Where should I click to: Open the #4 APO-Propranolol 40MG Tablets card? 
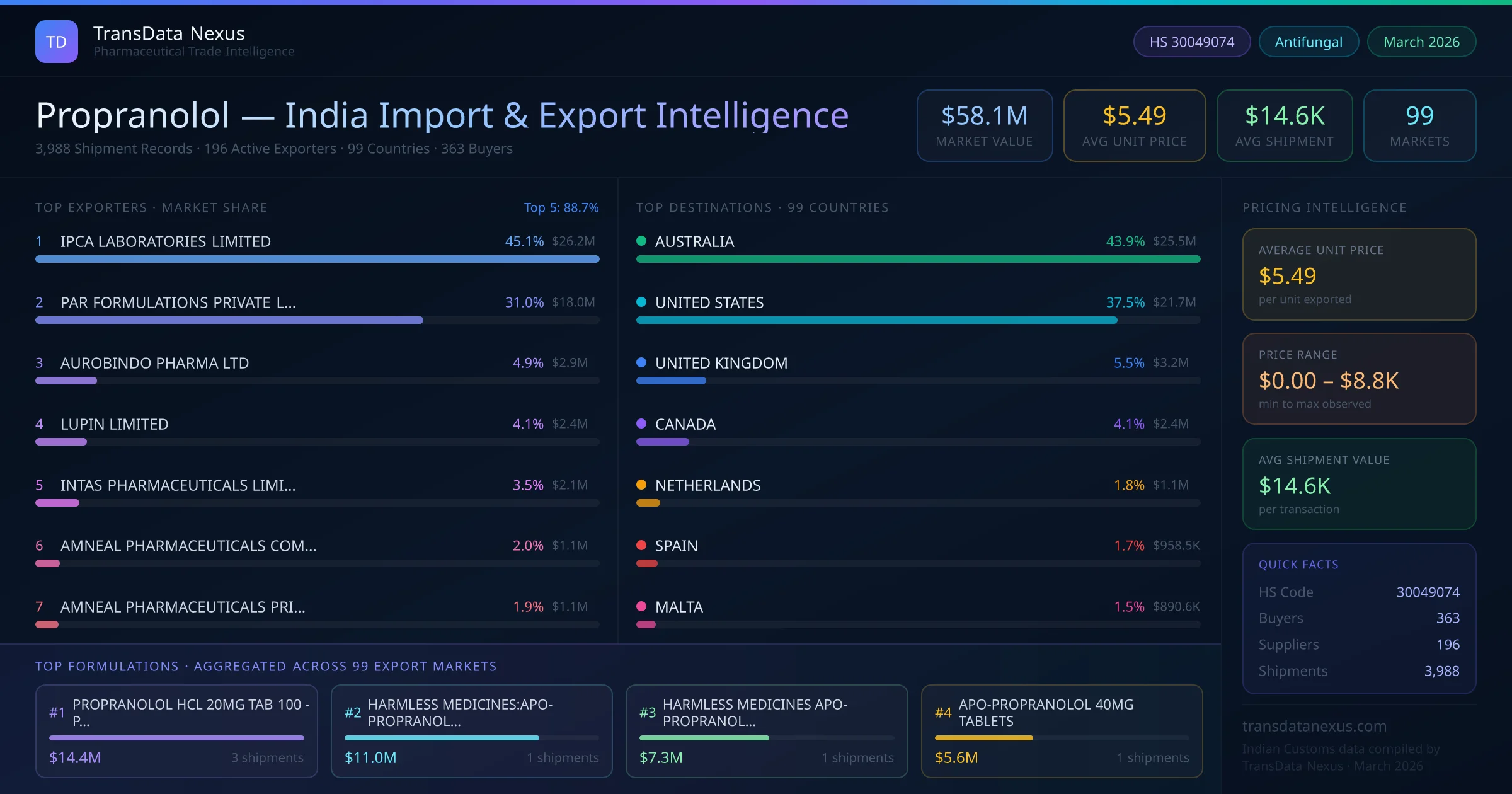[x=1062, y=731]
